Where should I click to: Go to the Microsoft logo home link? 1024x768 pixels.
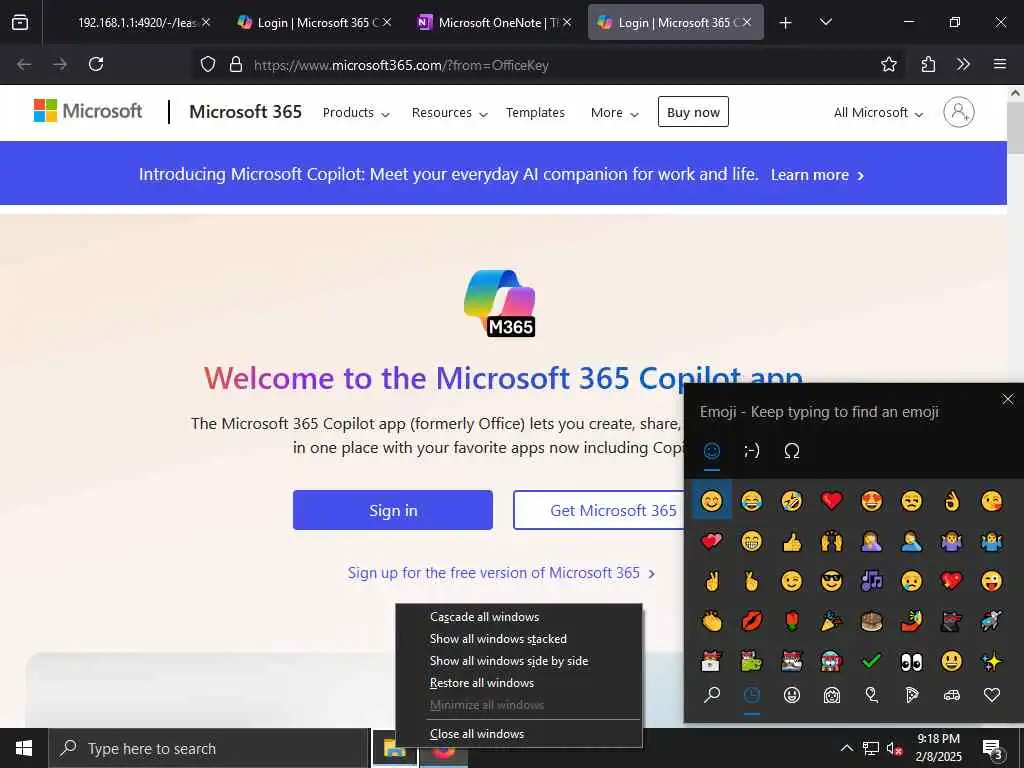(x=88, y=111)
